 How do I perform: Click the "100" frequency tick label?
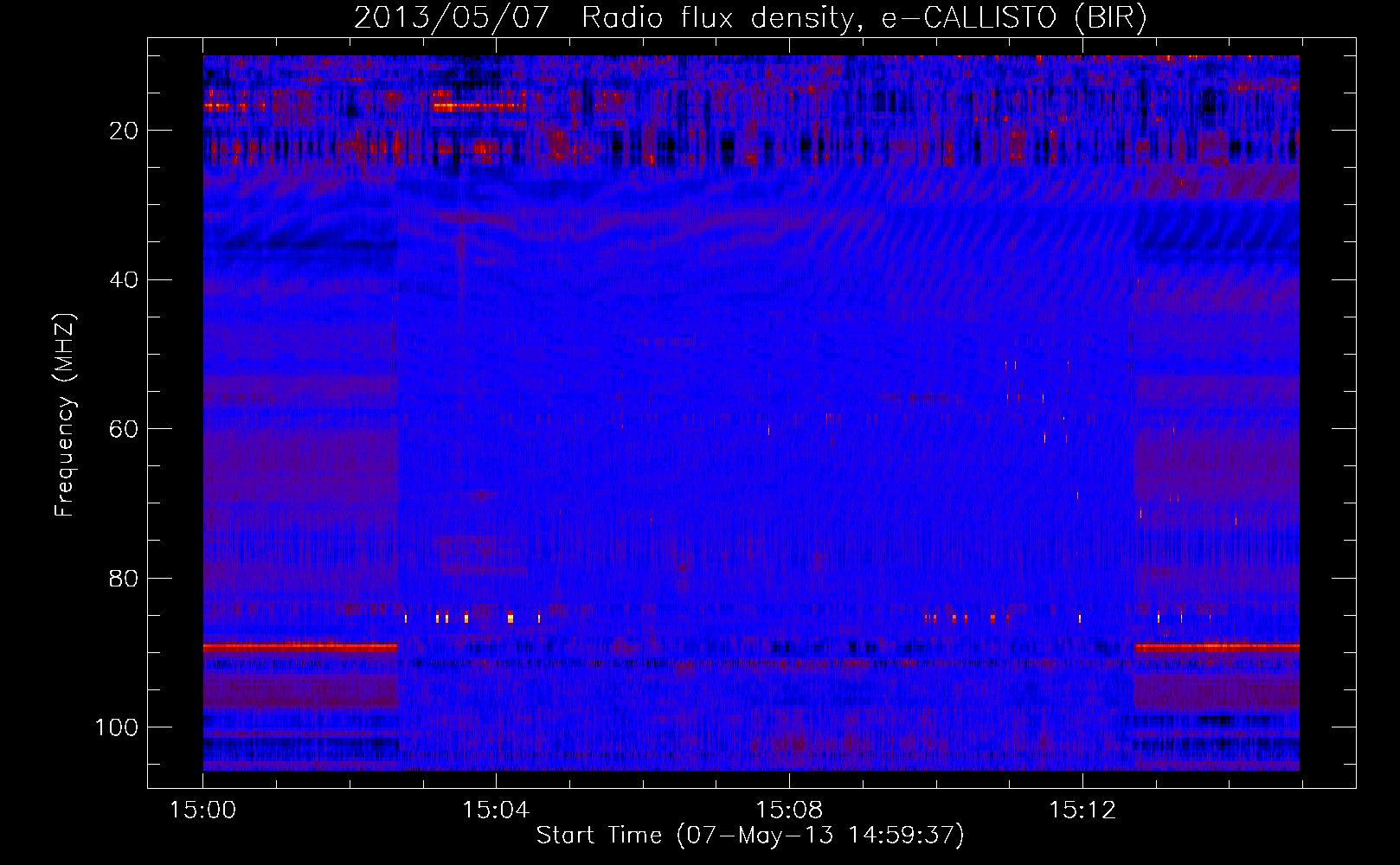pos(117,727)
